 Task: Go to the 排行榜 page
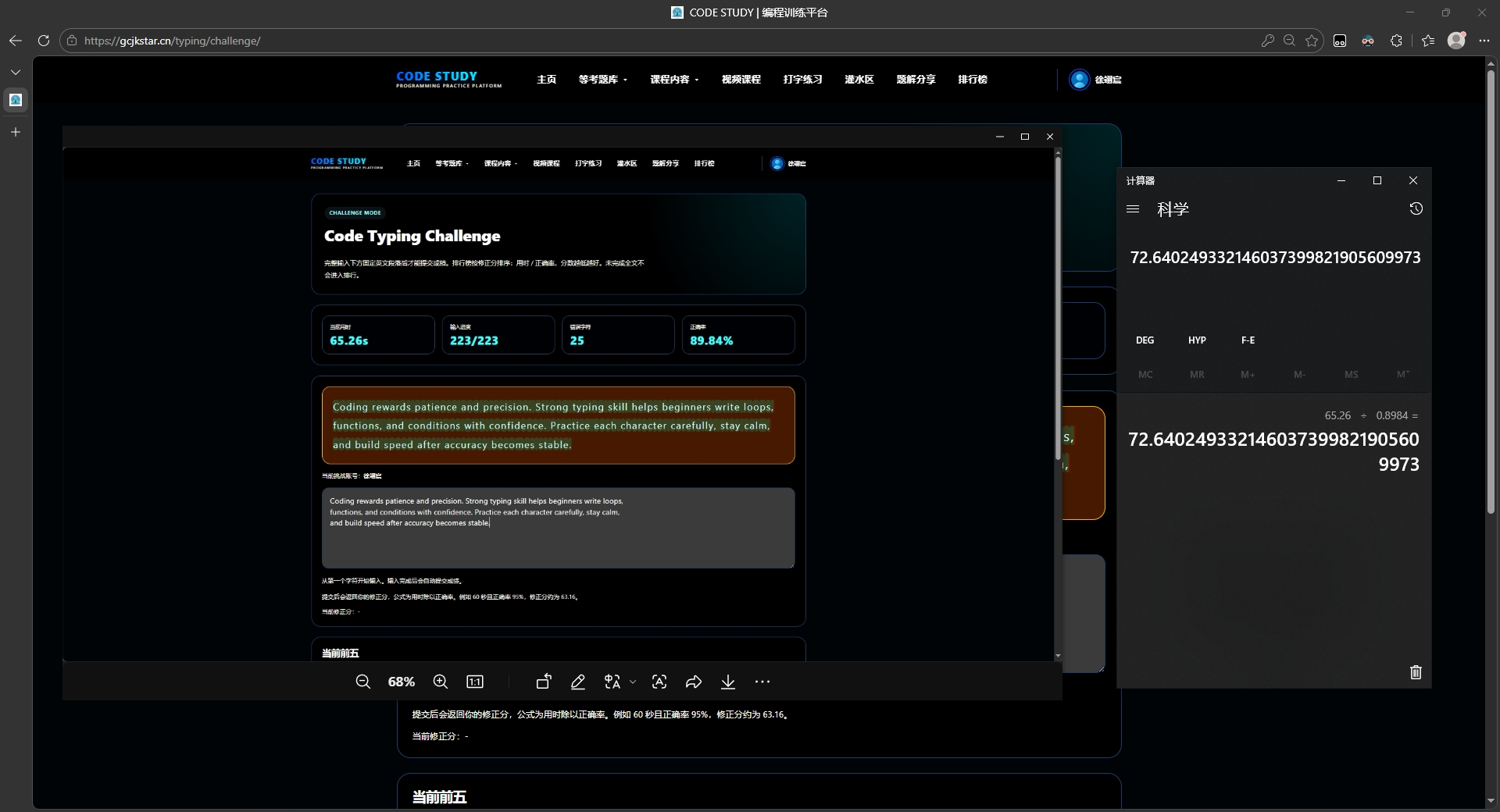(x=973, y=80)
